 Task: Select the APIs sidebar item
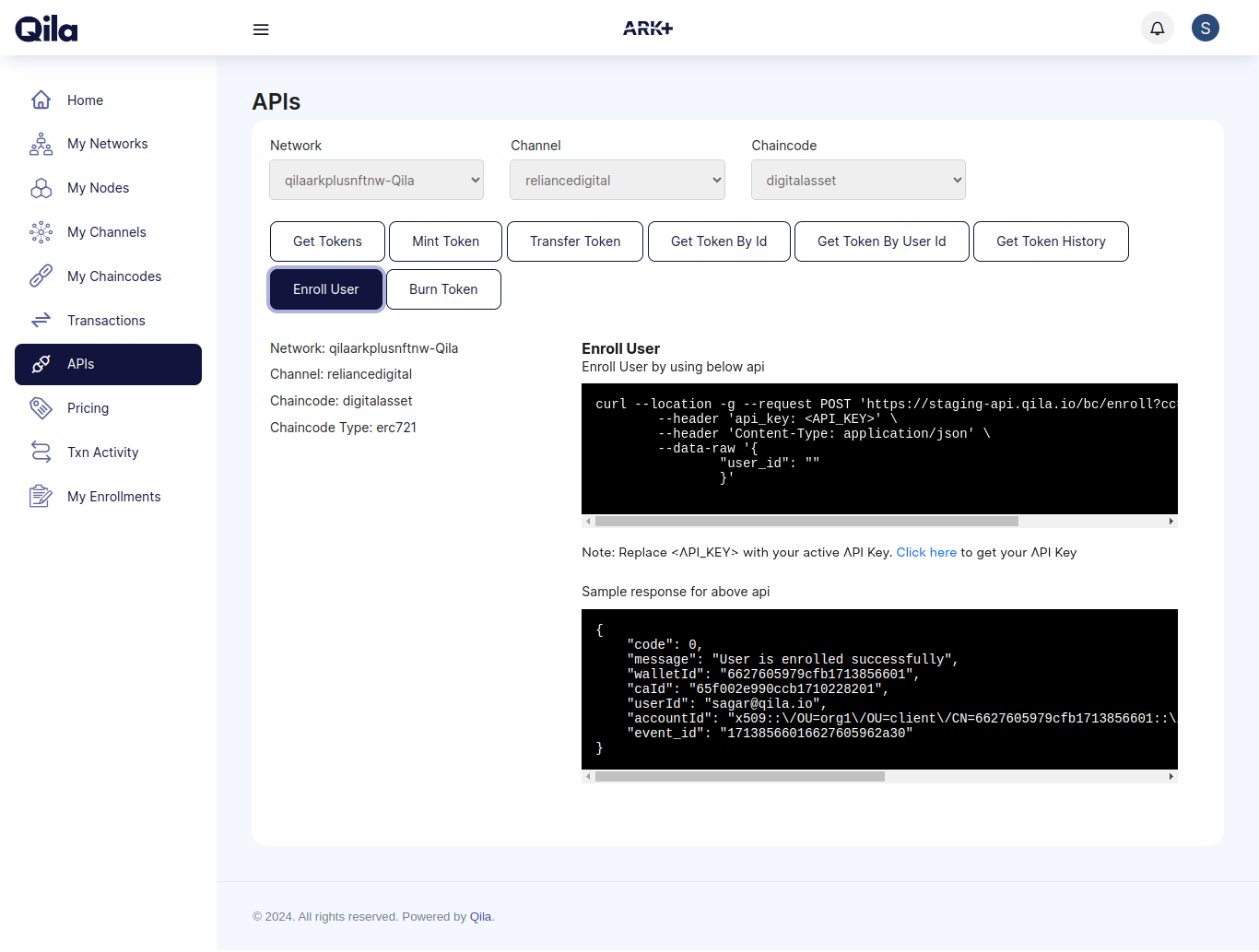click(x=108, y=364)
